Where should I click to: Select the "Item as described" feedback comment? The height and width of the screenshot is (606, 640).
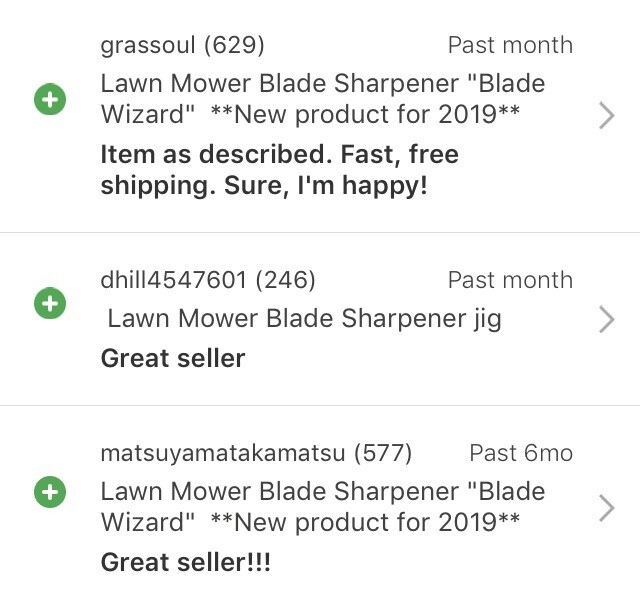(279, 170)
